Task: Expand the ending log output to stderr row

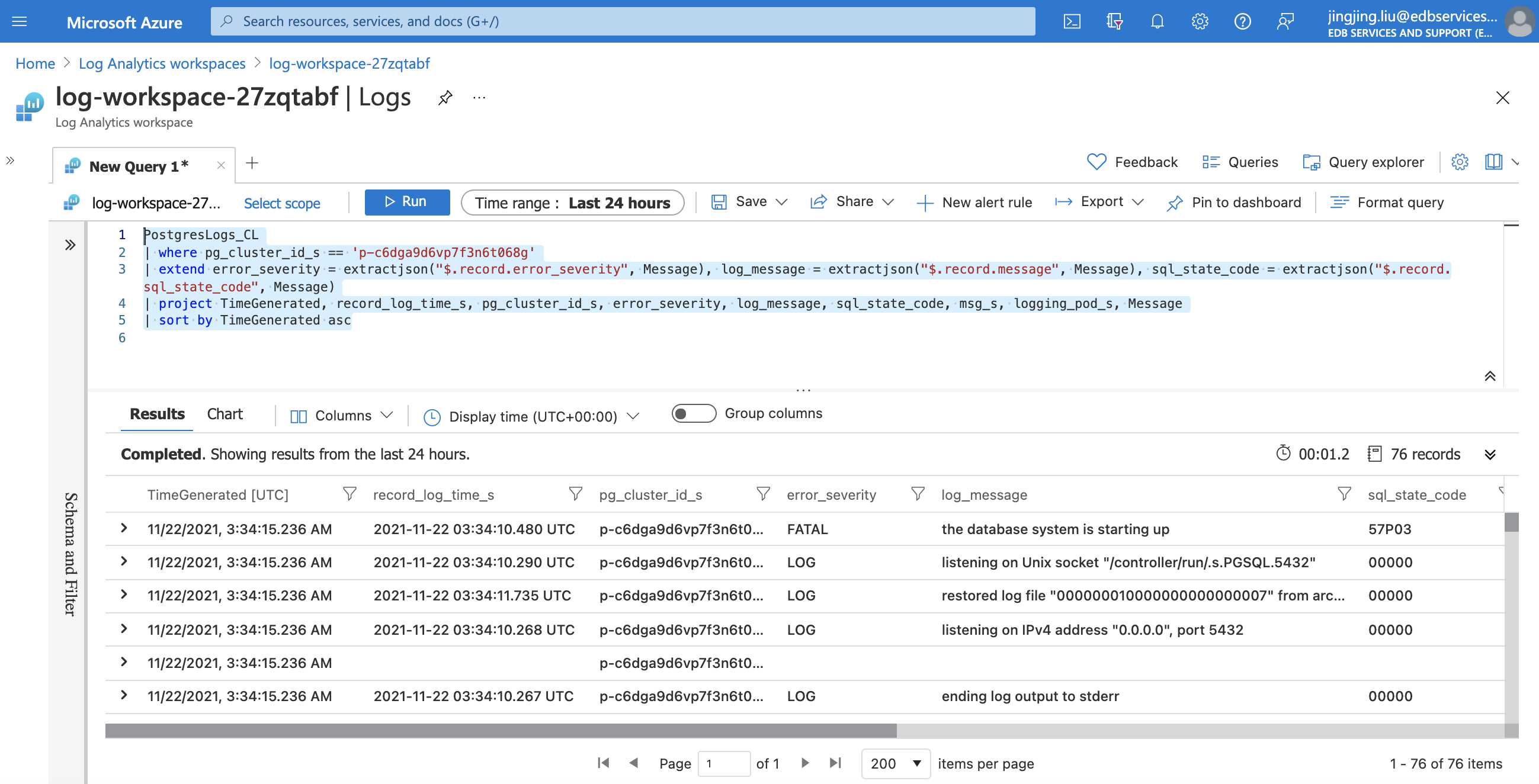Action: (124, 695)
